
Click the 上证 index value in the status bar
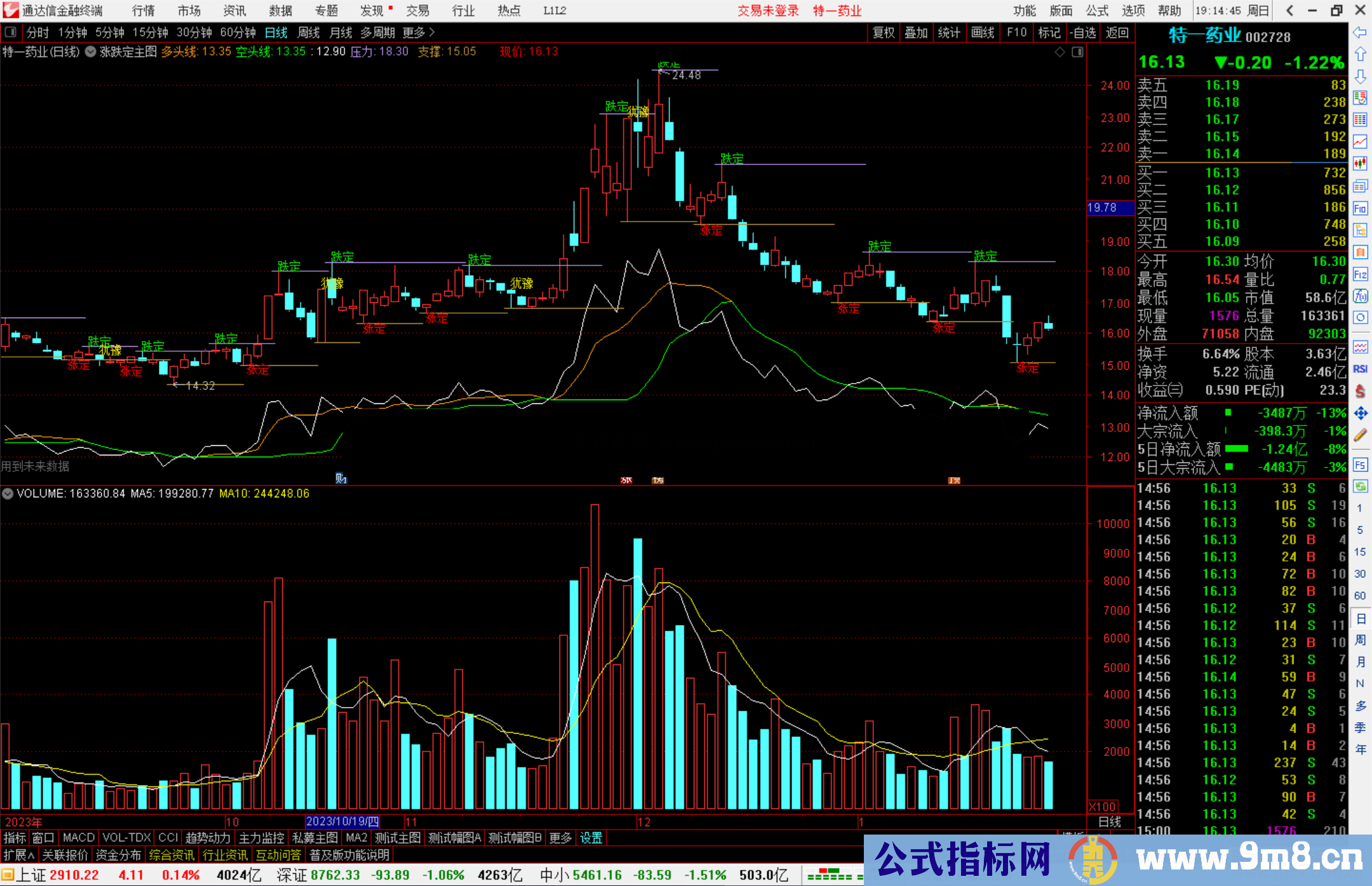[75, 875]
